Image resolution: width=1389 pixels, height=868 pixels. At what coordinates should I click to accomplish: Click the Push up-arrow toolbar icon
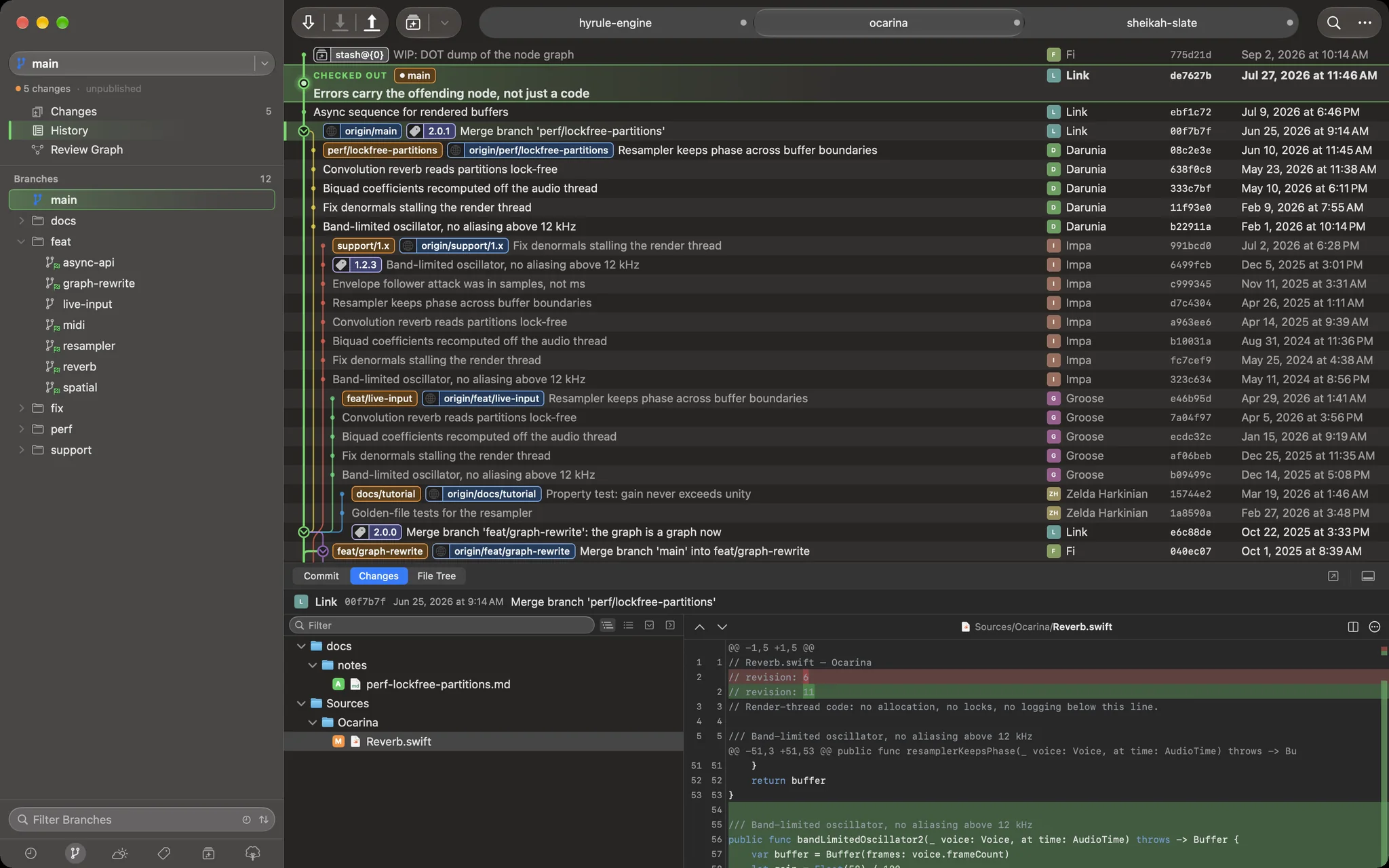coord(372,22)
